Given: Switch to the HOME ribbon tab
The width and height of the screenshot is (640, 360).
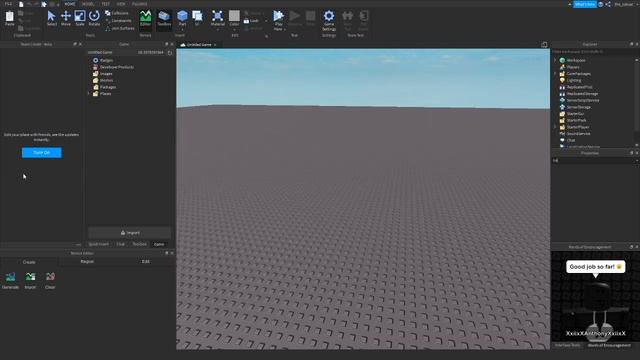Looking at the screenshot, I should click(70, 4).
